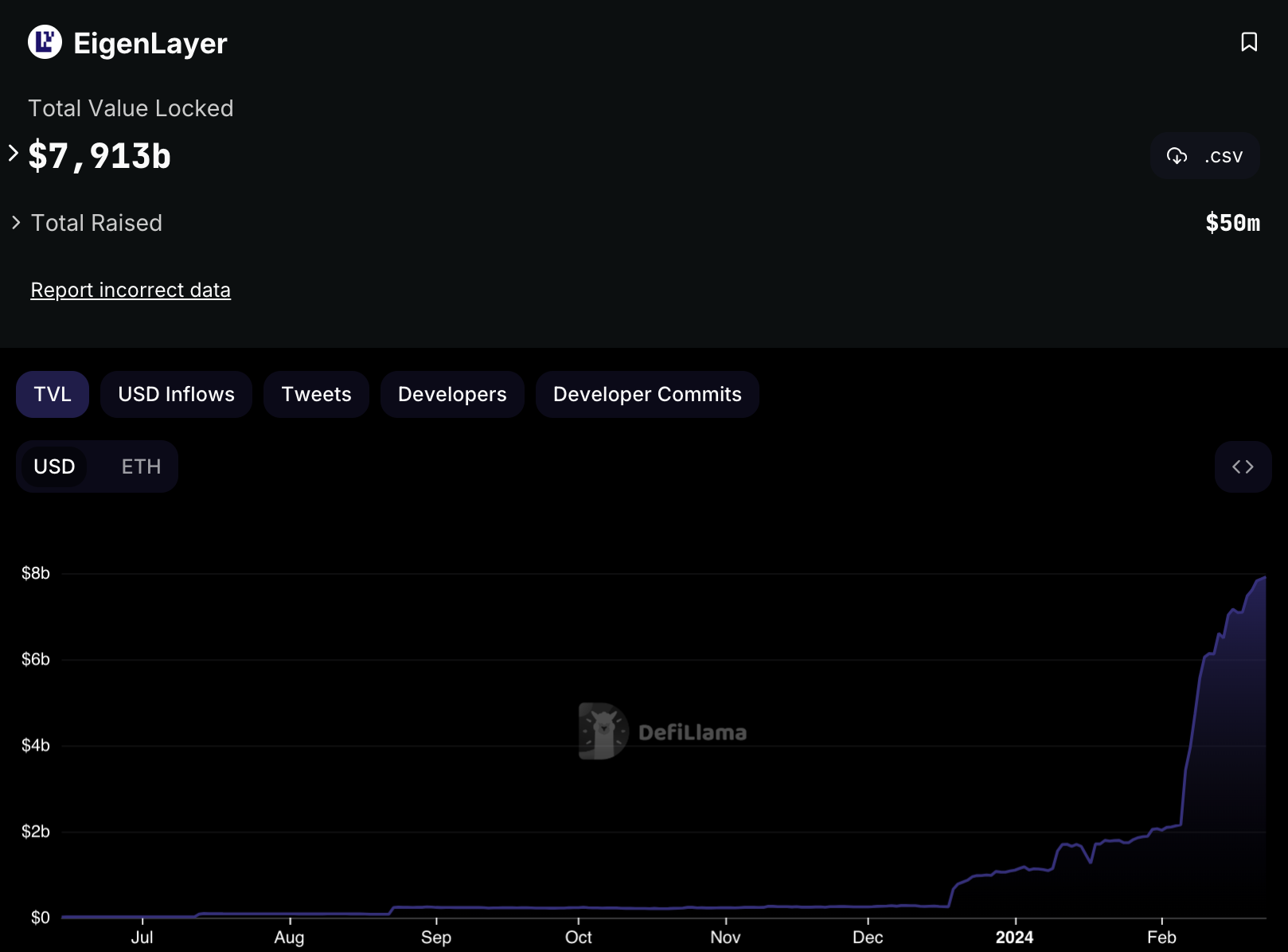Click the $6b y-axis label

36,659
